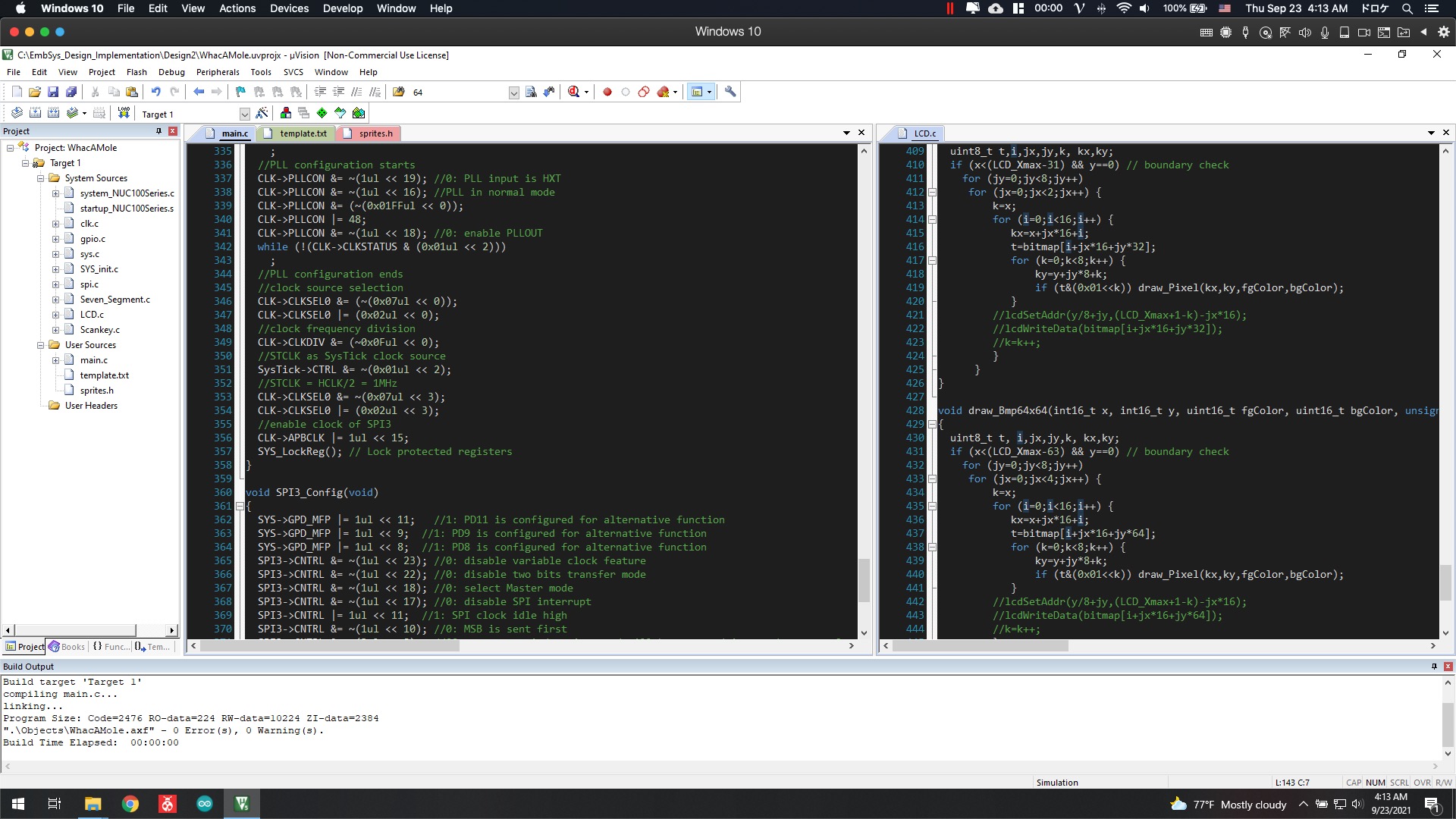Click the redo icon in toolbar

175,92
